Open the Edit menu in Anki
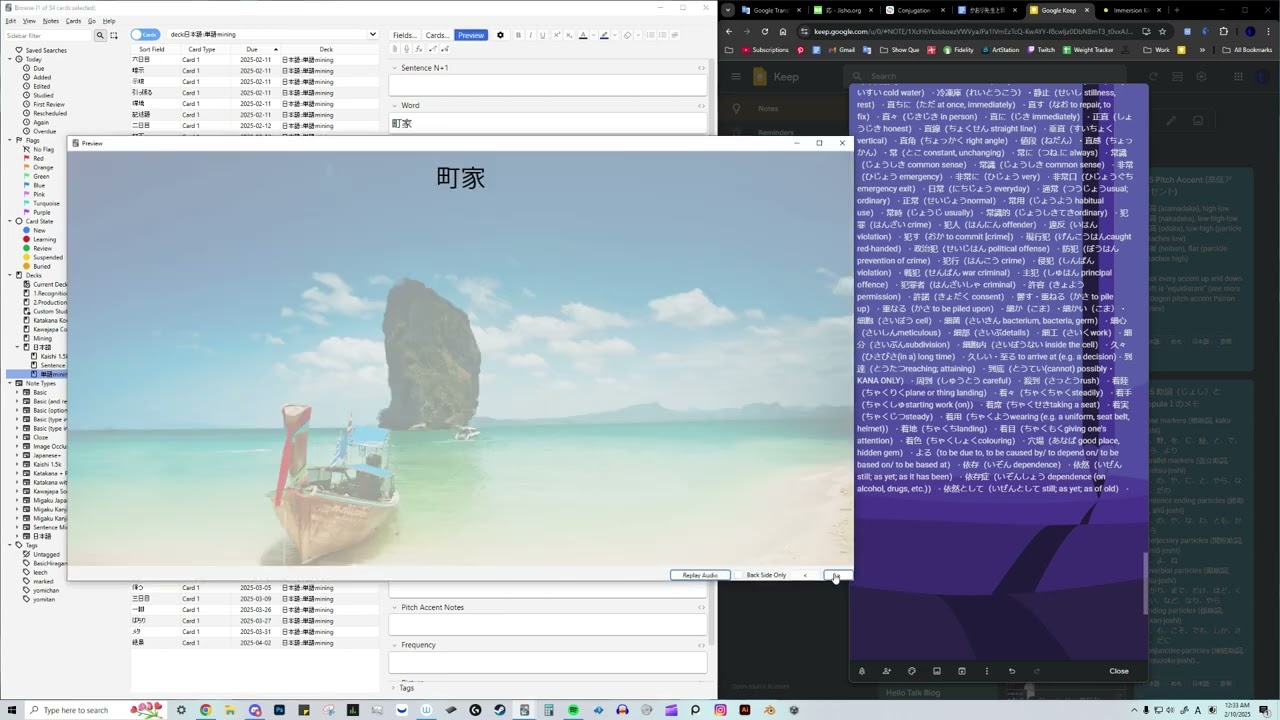 pyautogui.click(x=11, y=20)
